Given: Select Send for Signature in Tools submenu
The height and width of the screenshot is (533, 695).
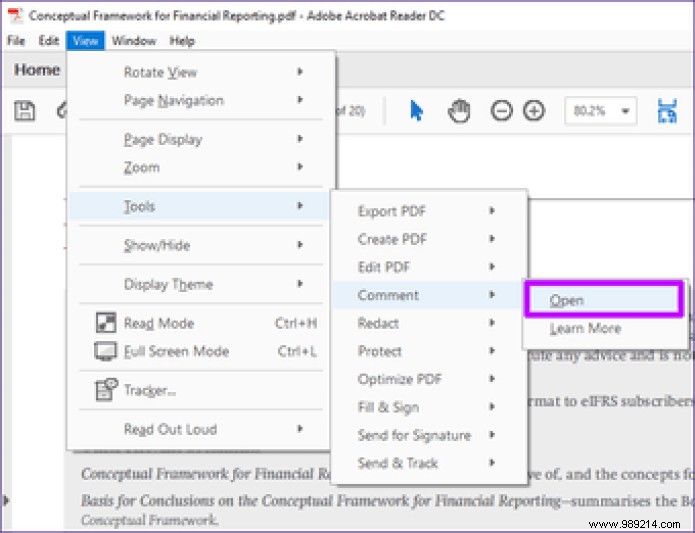Looking at the screenshot, I should pyautogui.click(x=429, y=435).
